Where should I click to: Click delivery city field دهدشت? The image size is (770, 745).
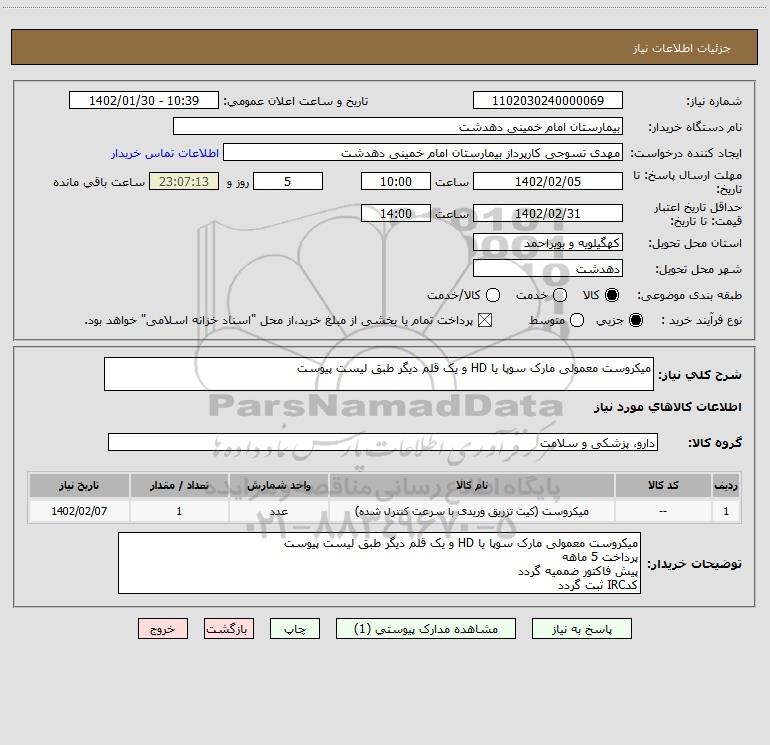548,269
